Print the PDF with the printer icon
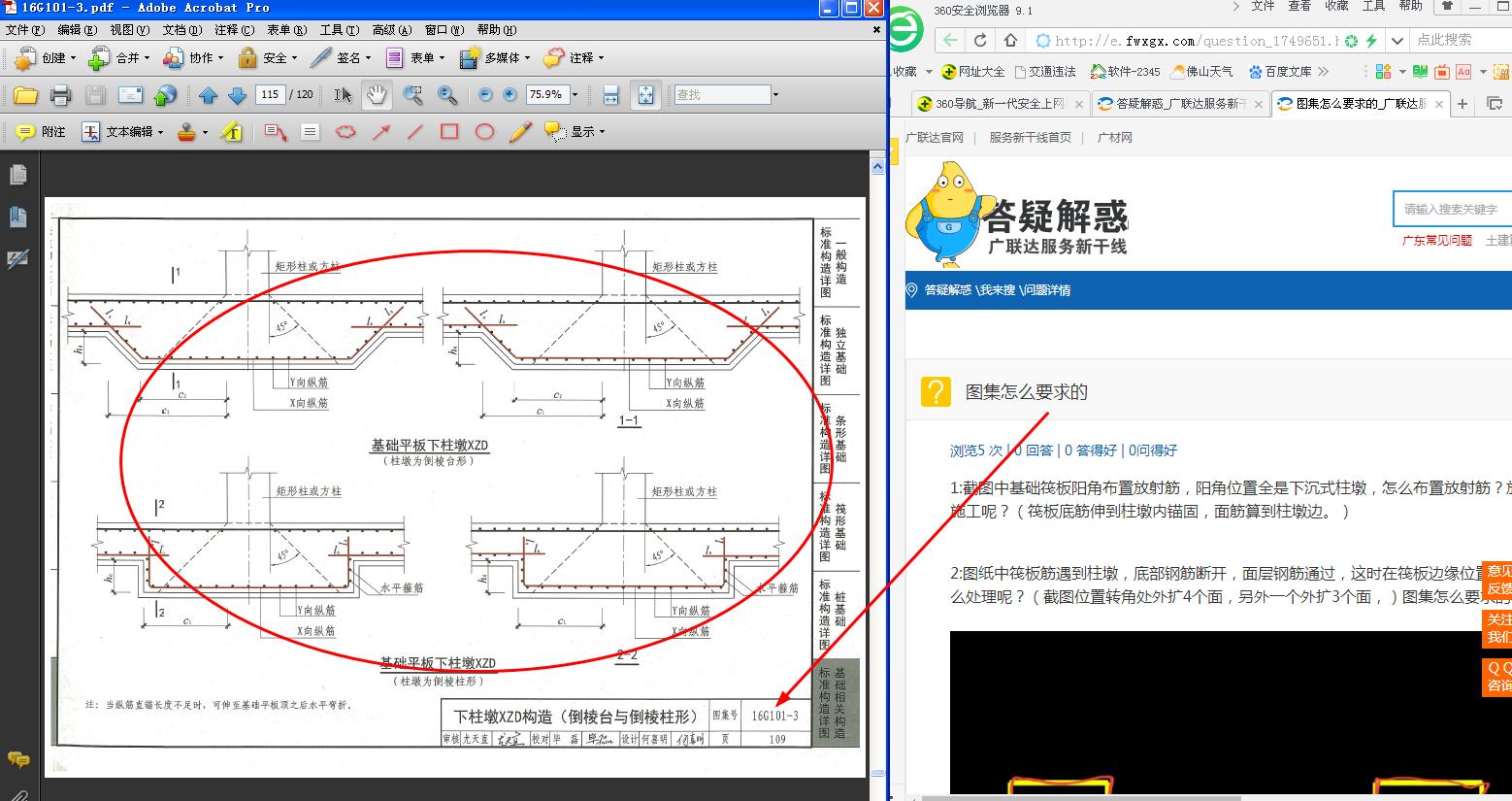 click(60, 95)
